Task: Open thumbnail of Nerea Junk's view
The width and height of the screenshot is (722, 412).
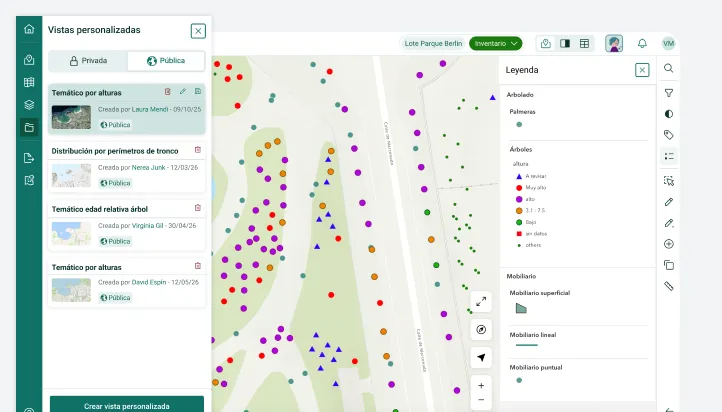Action: click(71, 175)
